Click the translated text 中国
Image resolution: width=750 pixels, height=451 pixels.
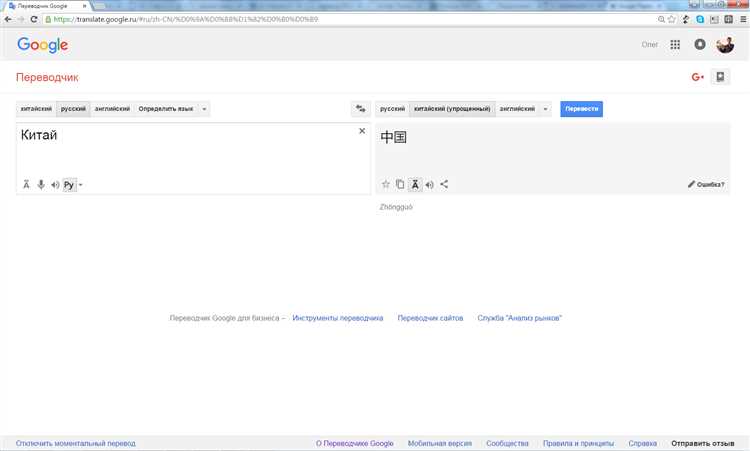tap(394, 137)
